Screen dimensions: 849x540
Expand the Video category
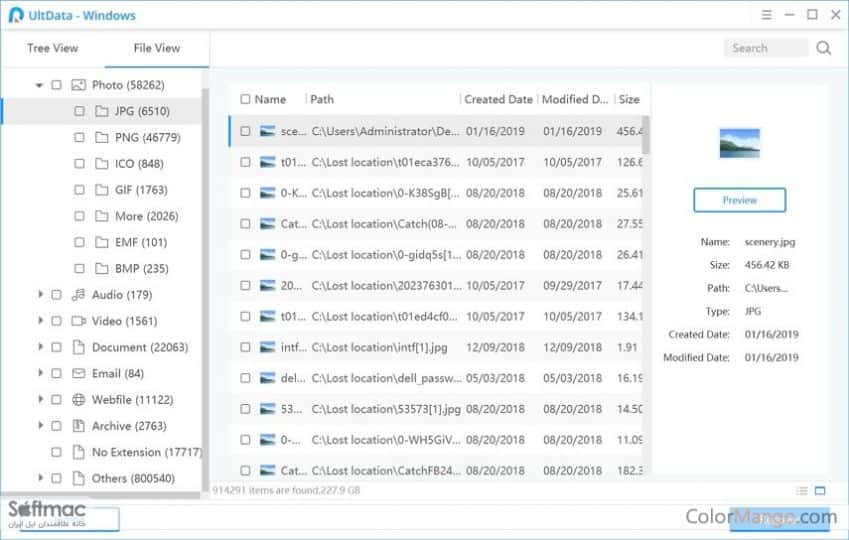coord(40,321)
